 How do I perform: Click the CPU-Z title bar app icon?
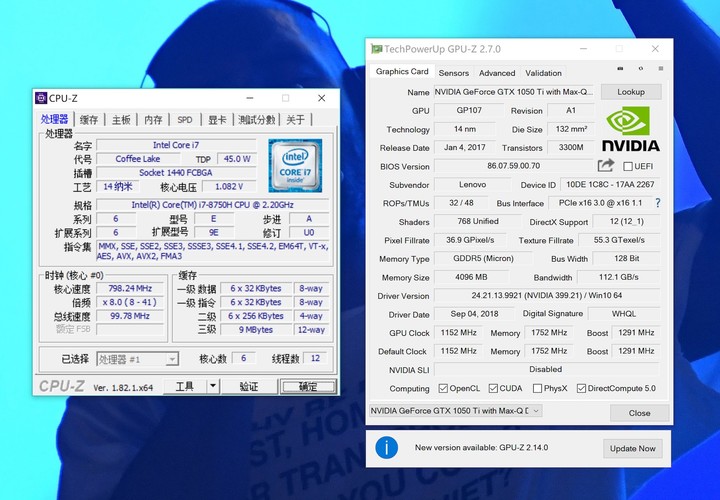click(x=41, y=98)
